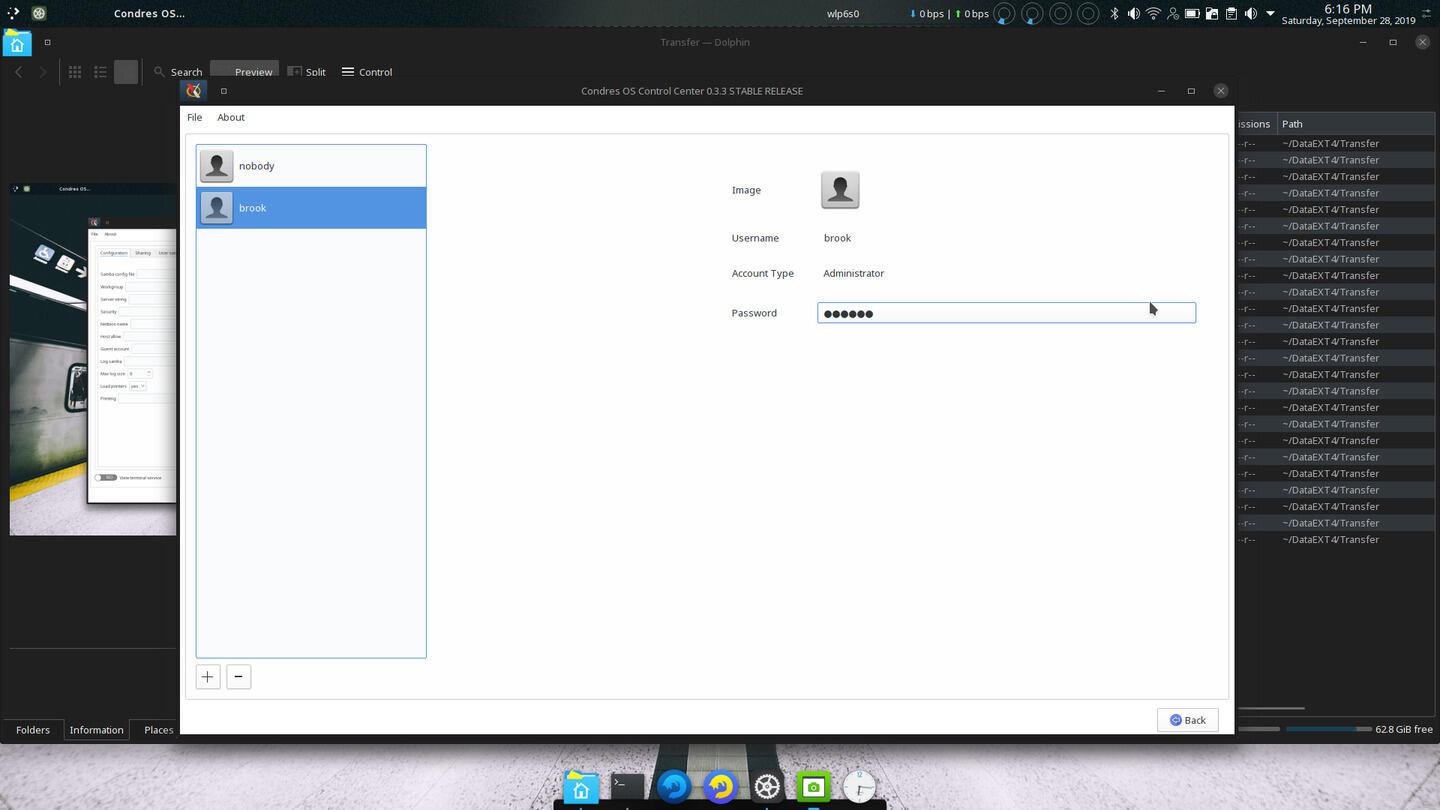Open the file manager from the dock
The height and width of the screenshot is (810, 1440).
[x=581, y=787]
